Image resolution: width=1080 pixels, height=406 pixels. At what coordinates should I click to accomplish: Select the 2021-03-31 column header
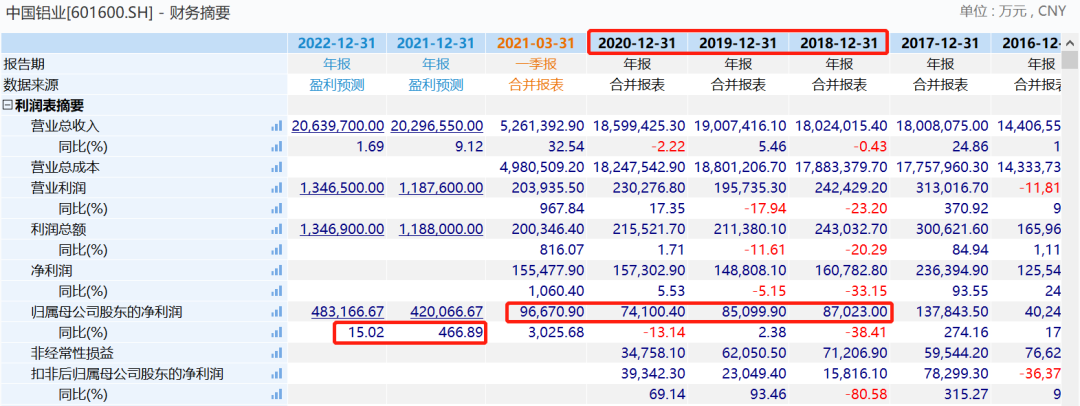pyautogui.click(x=536, y=43)
